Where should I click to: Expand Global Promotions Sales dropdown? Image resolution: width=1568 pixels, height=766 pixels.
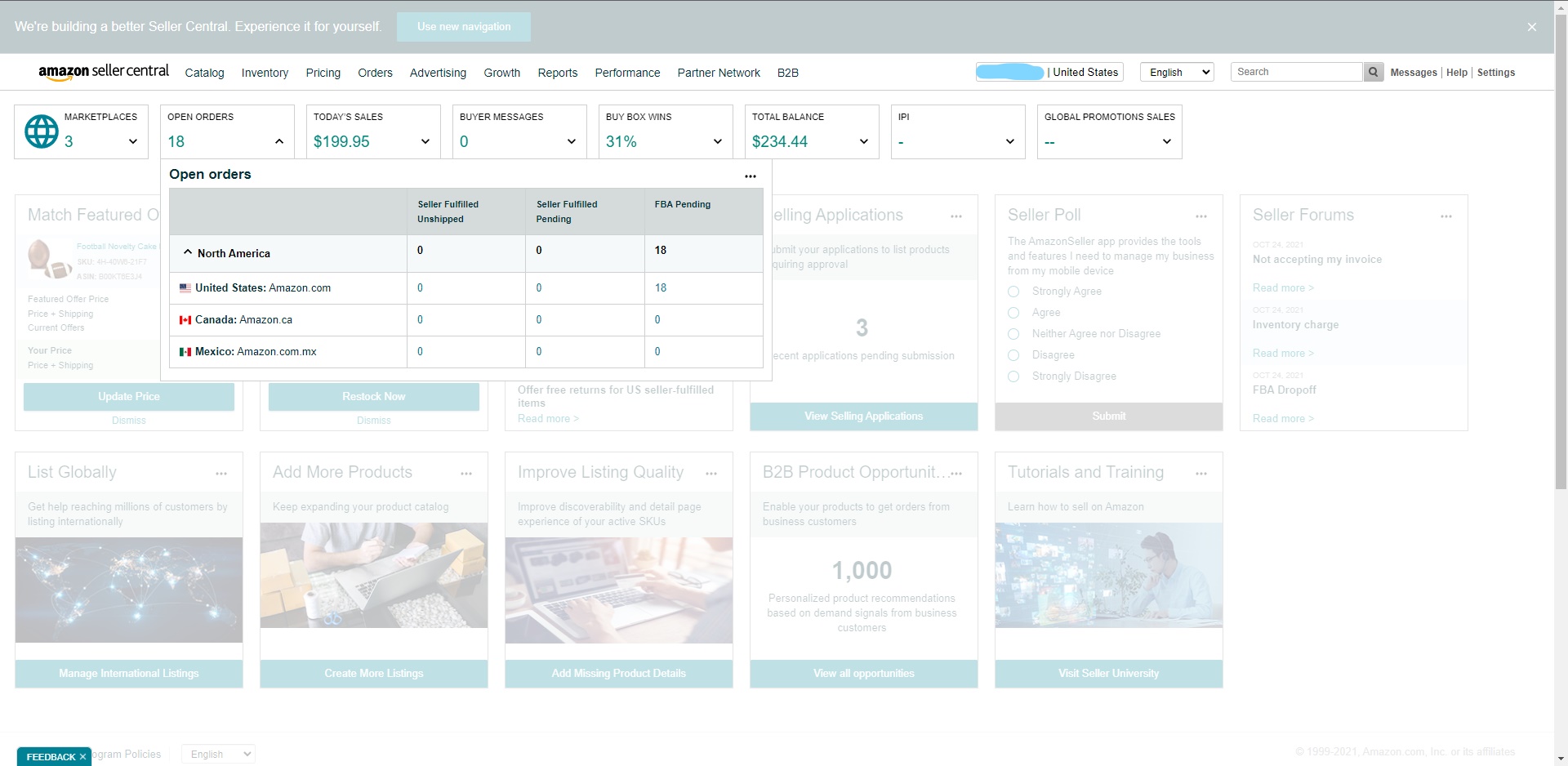click(1167, 141)
